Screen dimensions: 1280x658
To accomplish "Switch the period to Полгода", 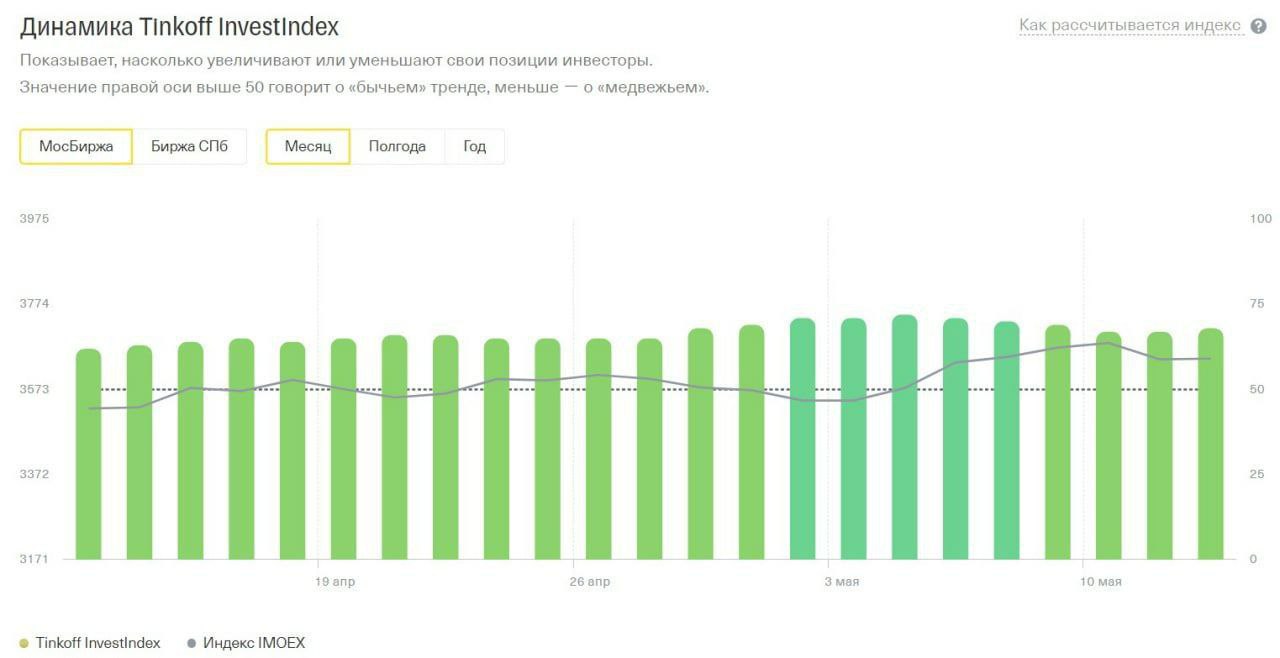I will pos(397,147).
